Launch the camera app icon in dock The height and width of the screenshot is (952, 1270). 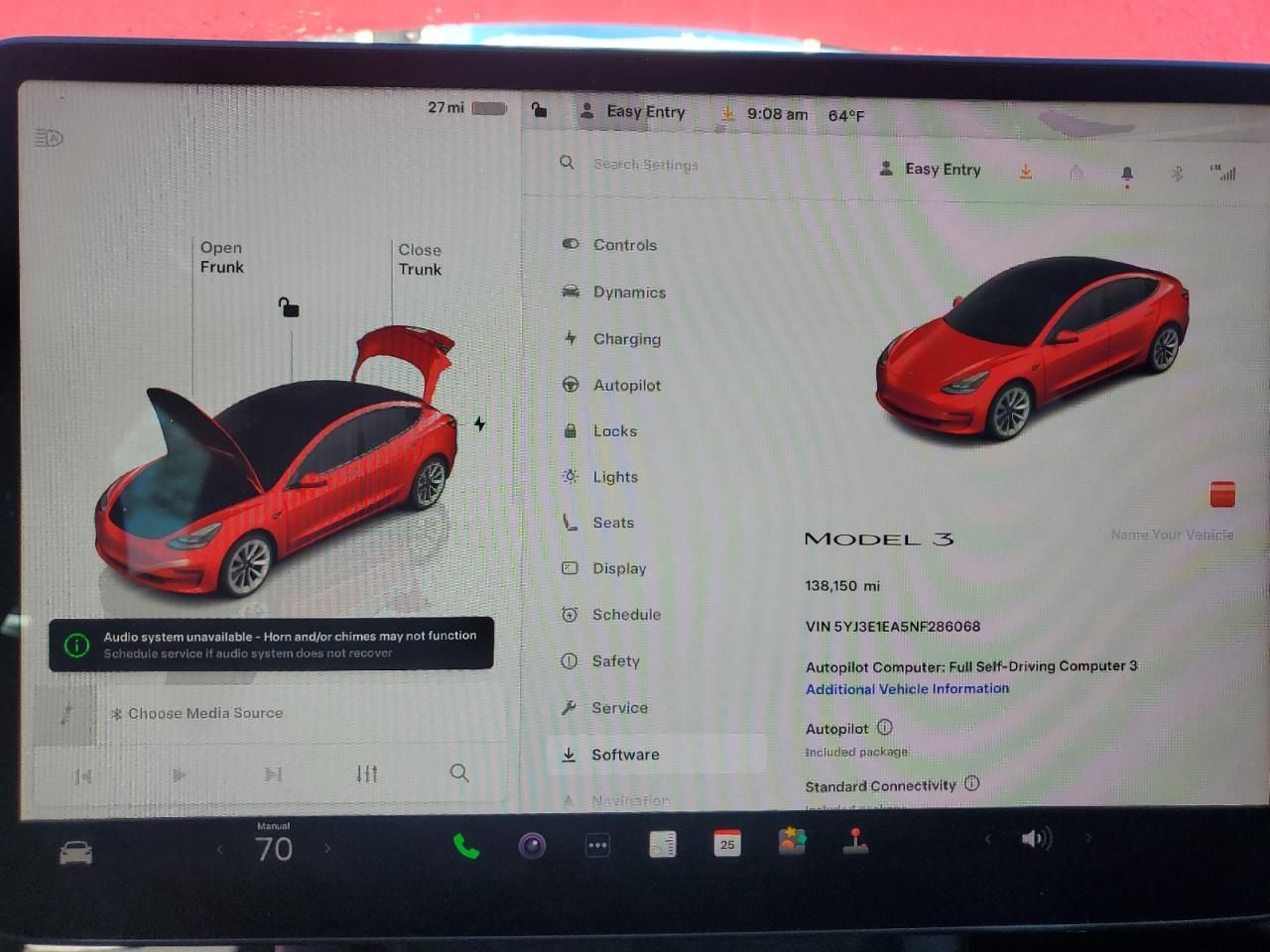coord(532,846)
